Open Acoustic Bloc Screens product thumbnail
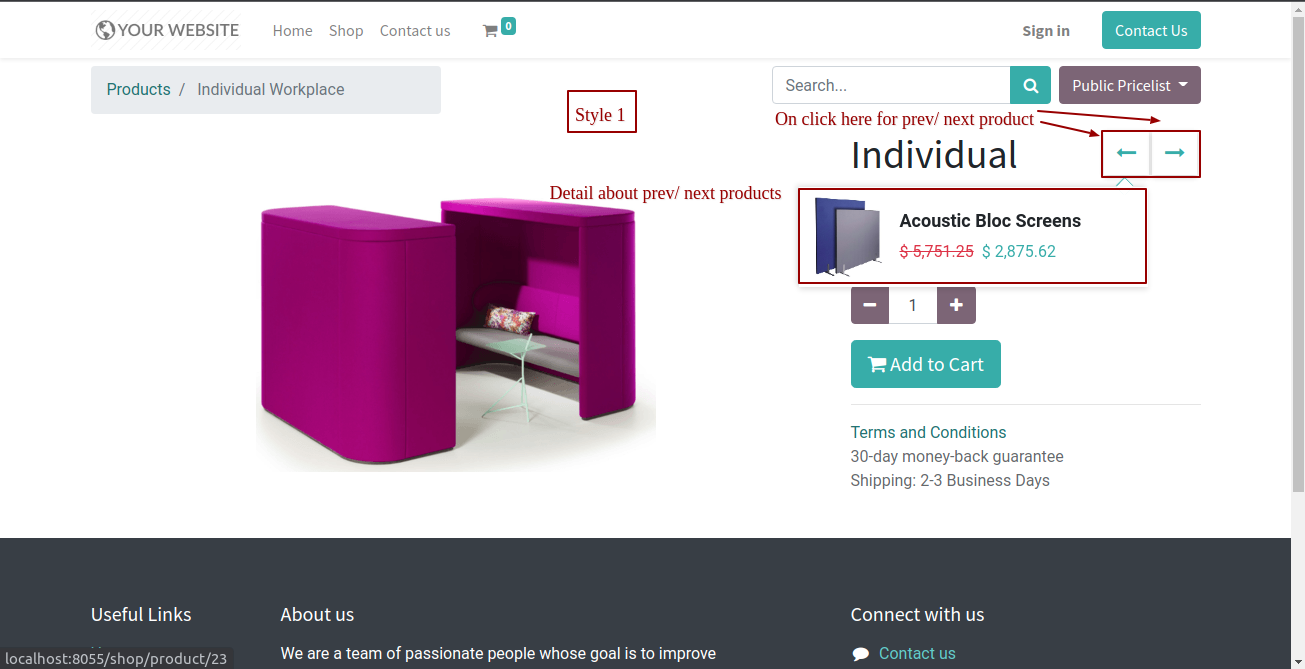 tap(848, 236)
